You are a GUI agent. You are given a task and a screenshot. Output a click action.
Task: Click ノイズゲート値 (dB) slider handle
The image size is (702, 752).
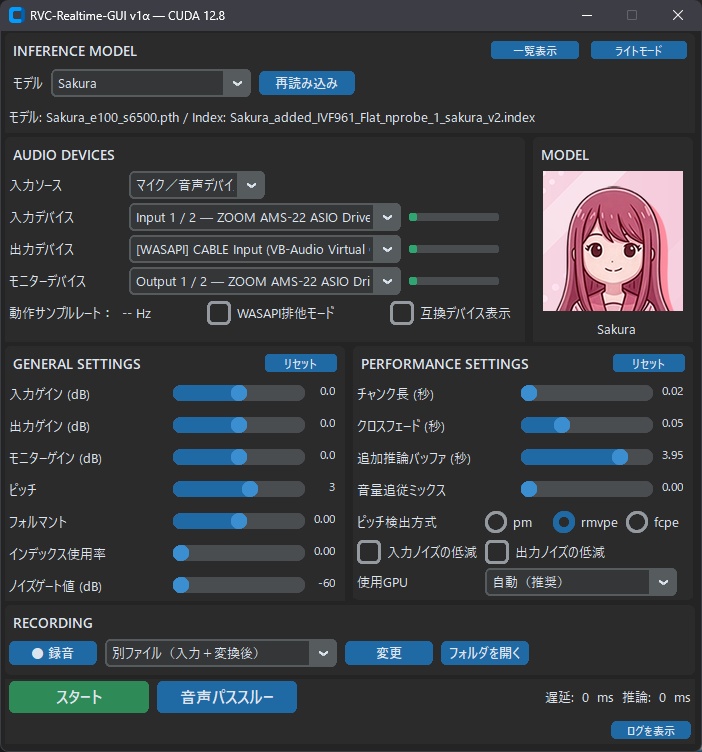[x=181, y=585]
